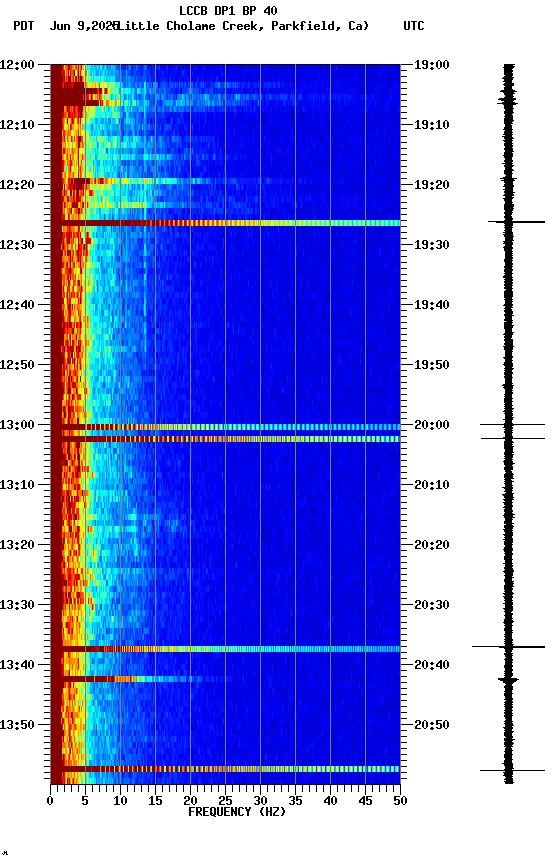Click the broadband event stripe near 12:27 PDT
The width and height of the screenshot is (552, 864).
tap(225, 223)
